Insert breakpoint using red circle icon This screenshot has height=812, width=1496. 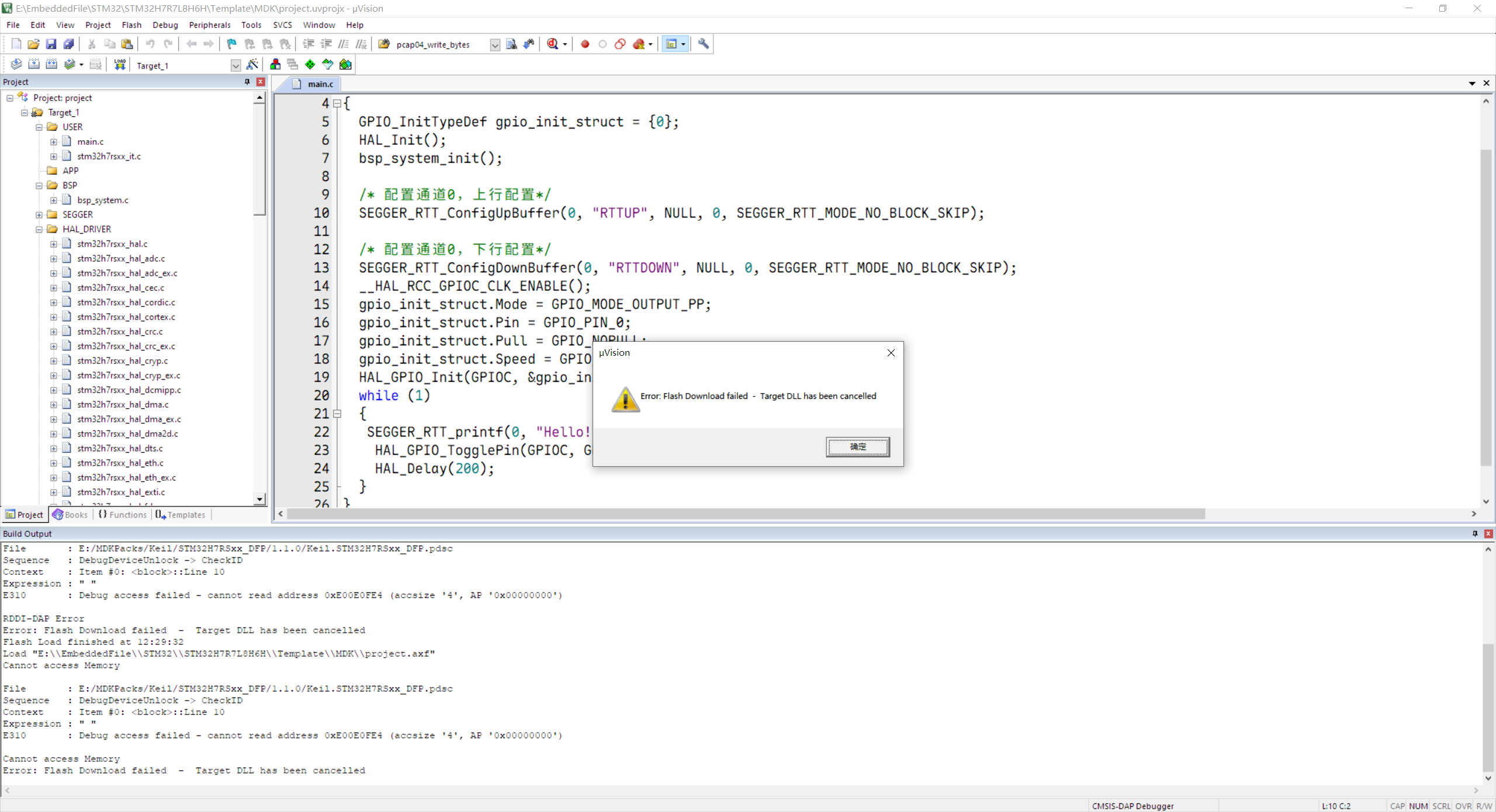[x=585, y=44]
